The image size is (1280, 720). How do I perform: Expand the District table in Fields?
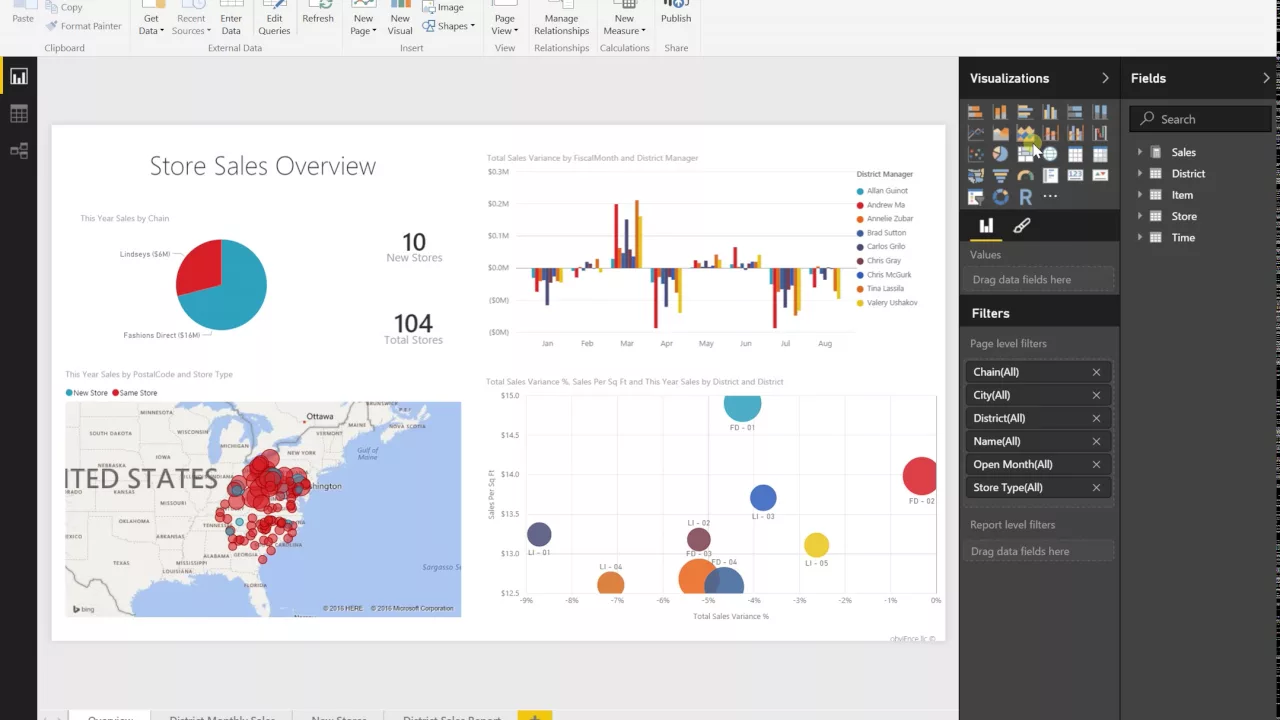1139,174
